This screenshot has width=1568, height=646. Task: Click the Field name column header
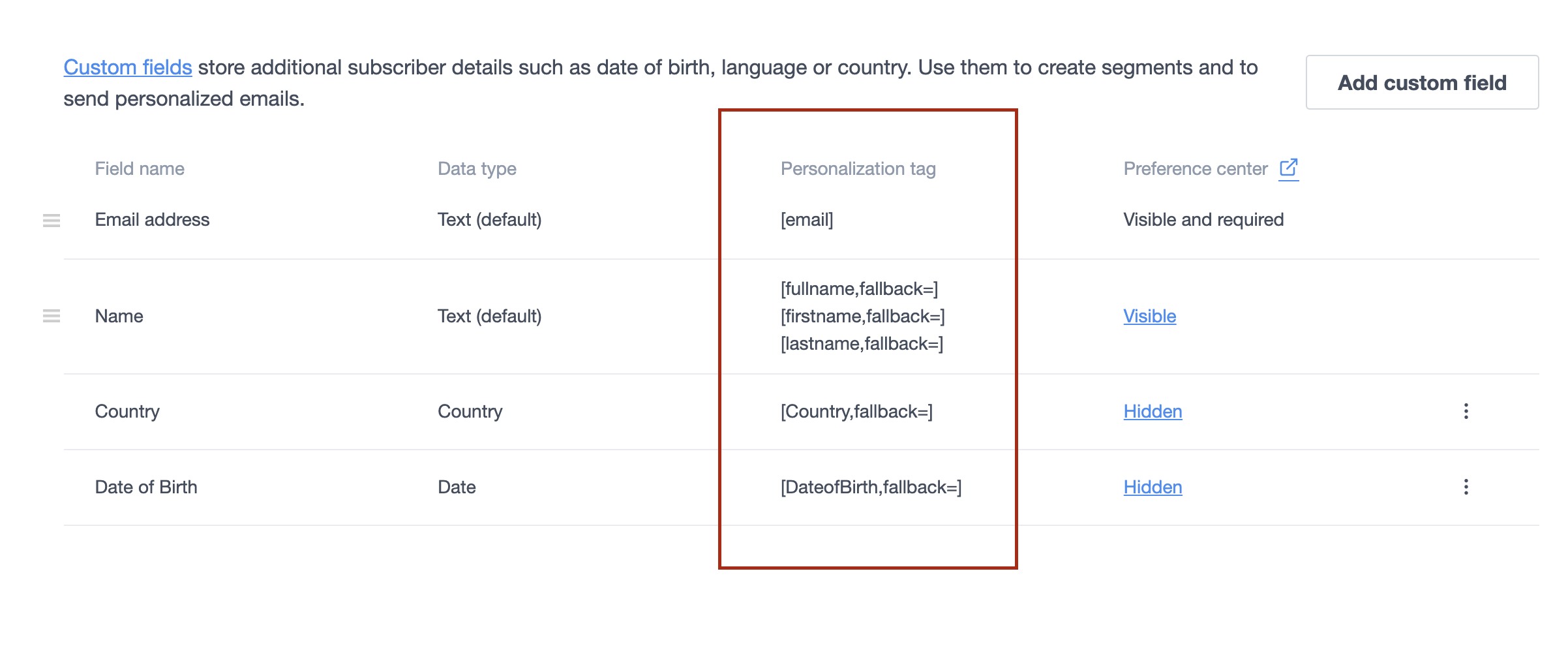(x=139, y=168)
